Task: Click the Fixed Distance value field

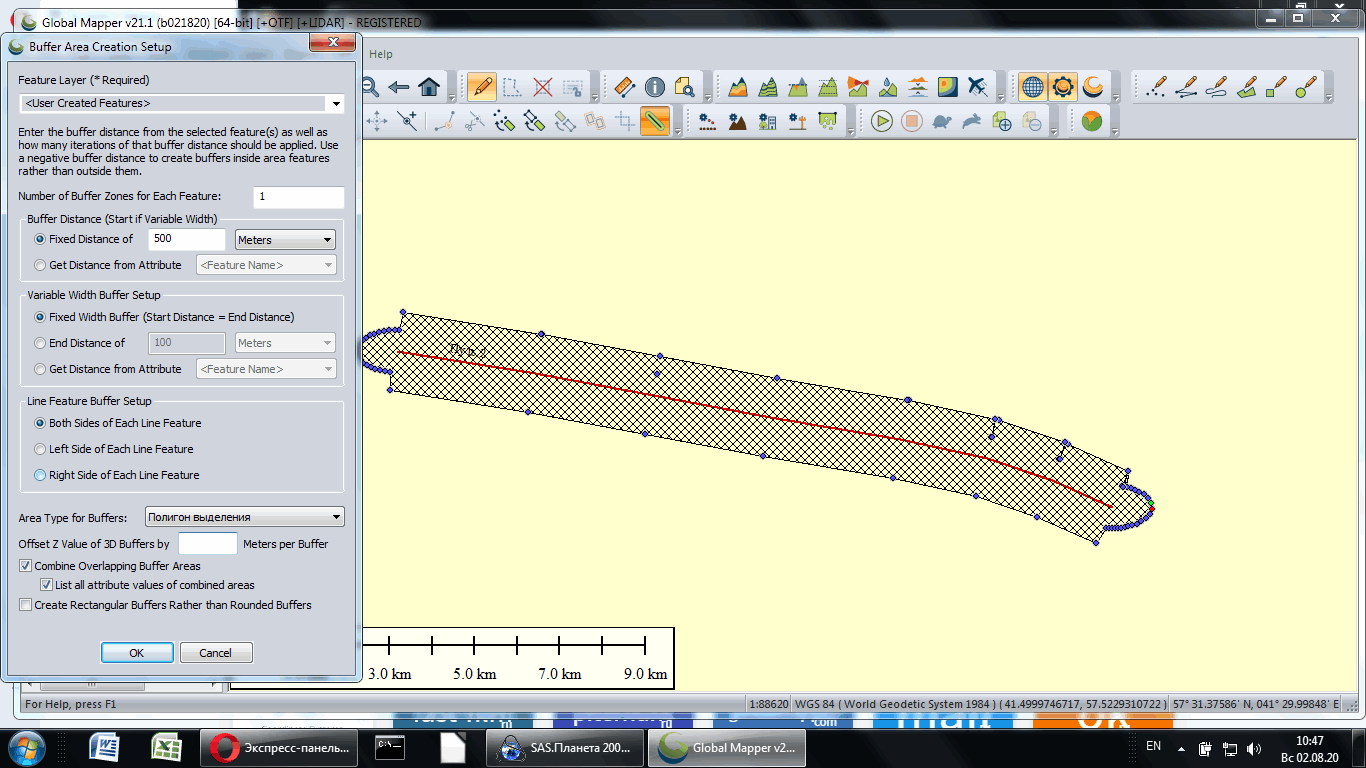Action: pos(186,239)
